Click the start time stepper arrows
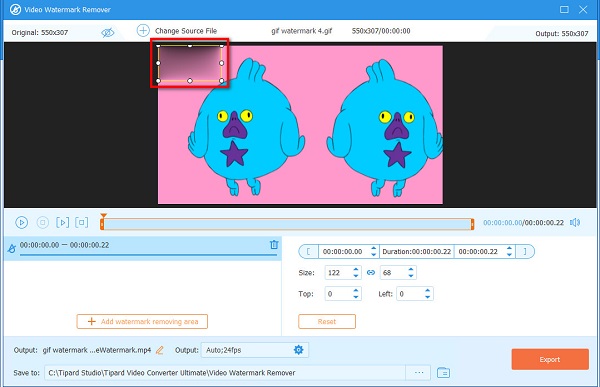This screenshot has width=600, height=387. 373,251
